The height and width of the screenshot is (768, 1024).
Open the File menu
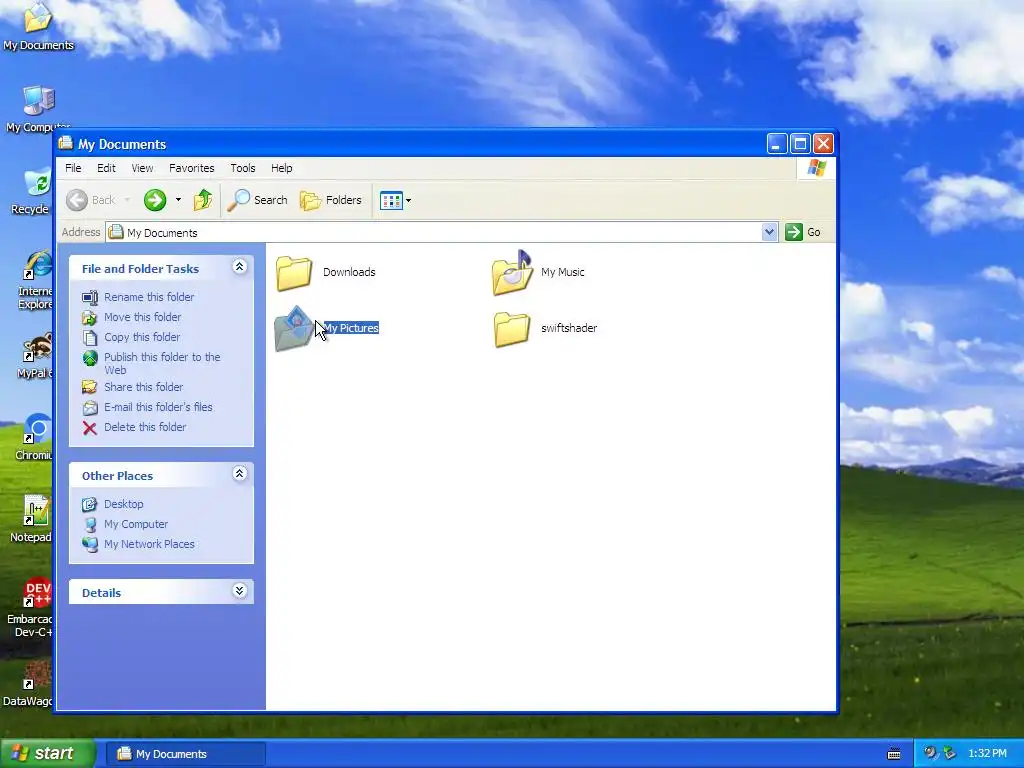pos(73,168)
